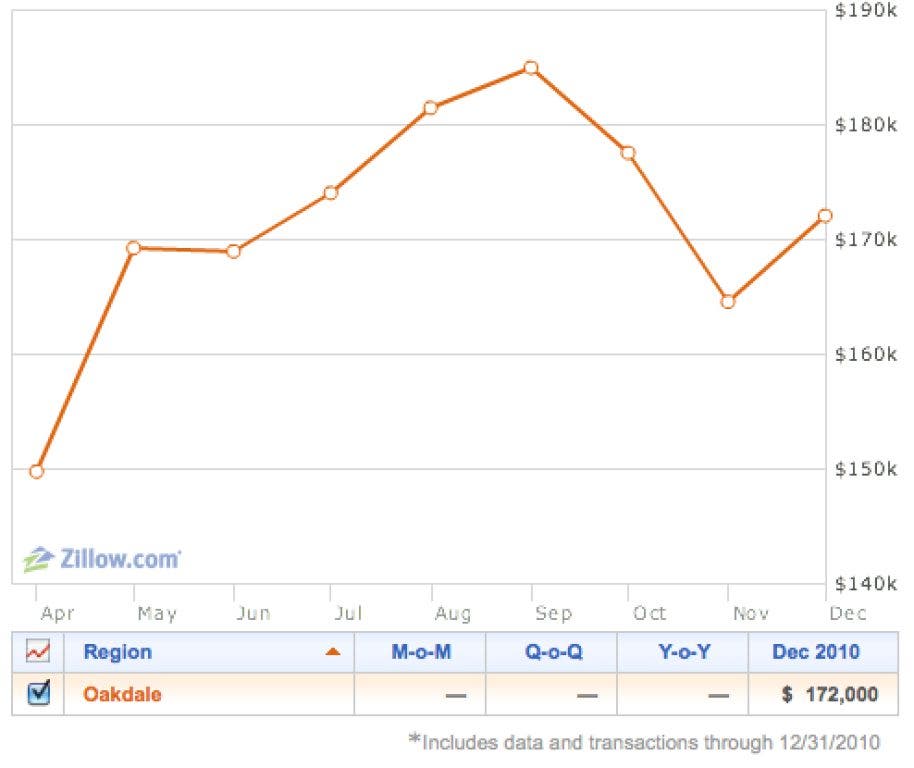Select the Y-o-Y column header
The image size is (914, 768).
(683, 652)
